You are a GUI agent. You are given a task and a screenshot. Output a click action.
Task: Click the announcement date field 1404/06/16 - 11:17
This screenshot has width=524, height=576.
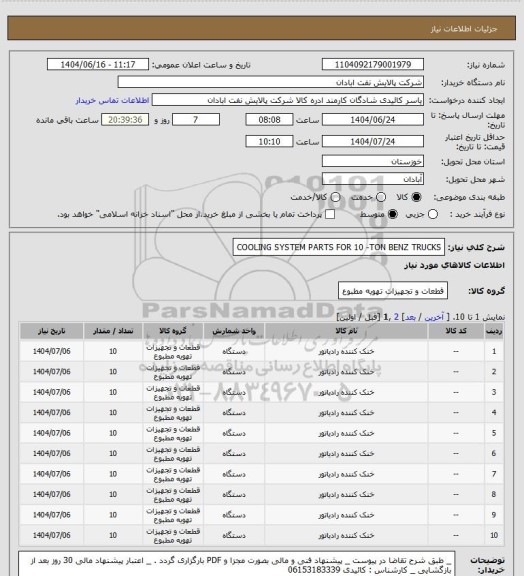coord(98,64)
